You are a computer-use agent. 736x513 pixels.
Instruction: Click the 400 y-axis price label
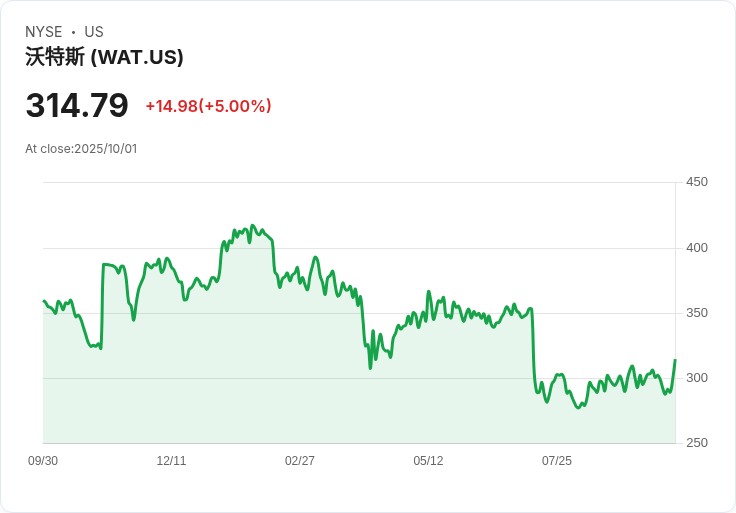click(x=696, y=248)
